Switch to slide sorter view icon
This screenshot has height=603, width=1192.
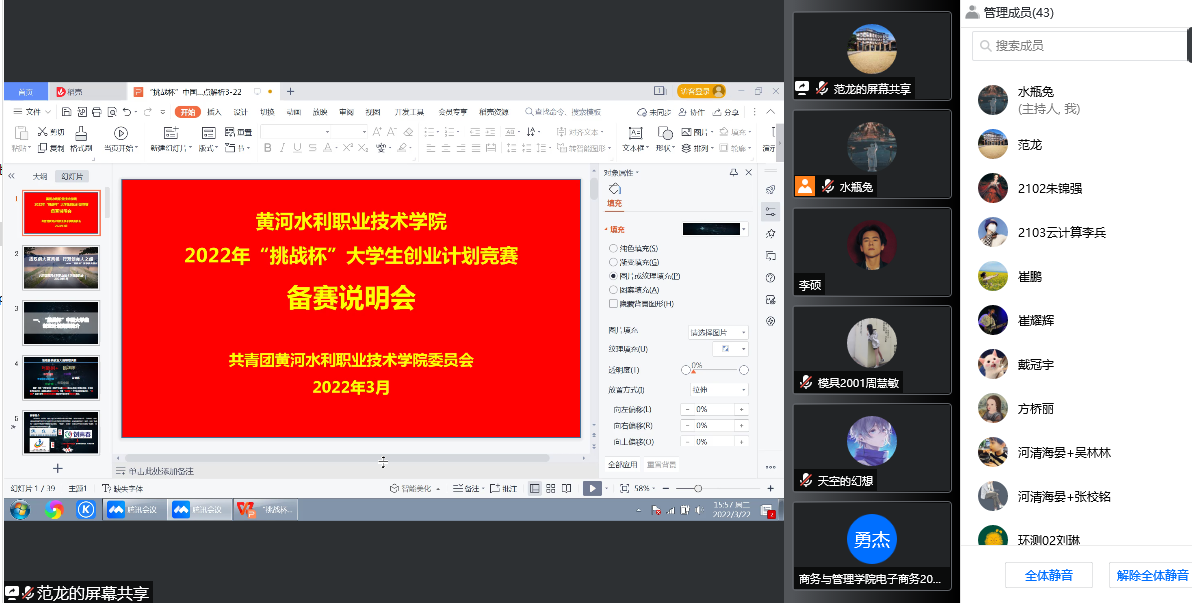click(550, 488)
